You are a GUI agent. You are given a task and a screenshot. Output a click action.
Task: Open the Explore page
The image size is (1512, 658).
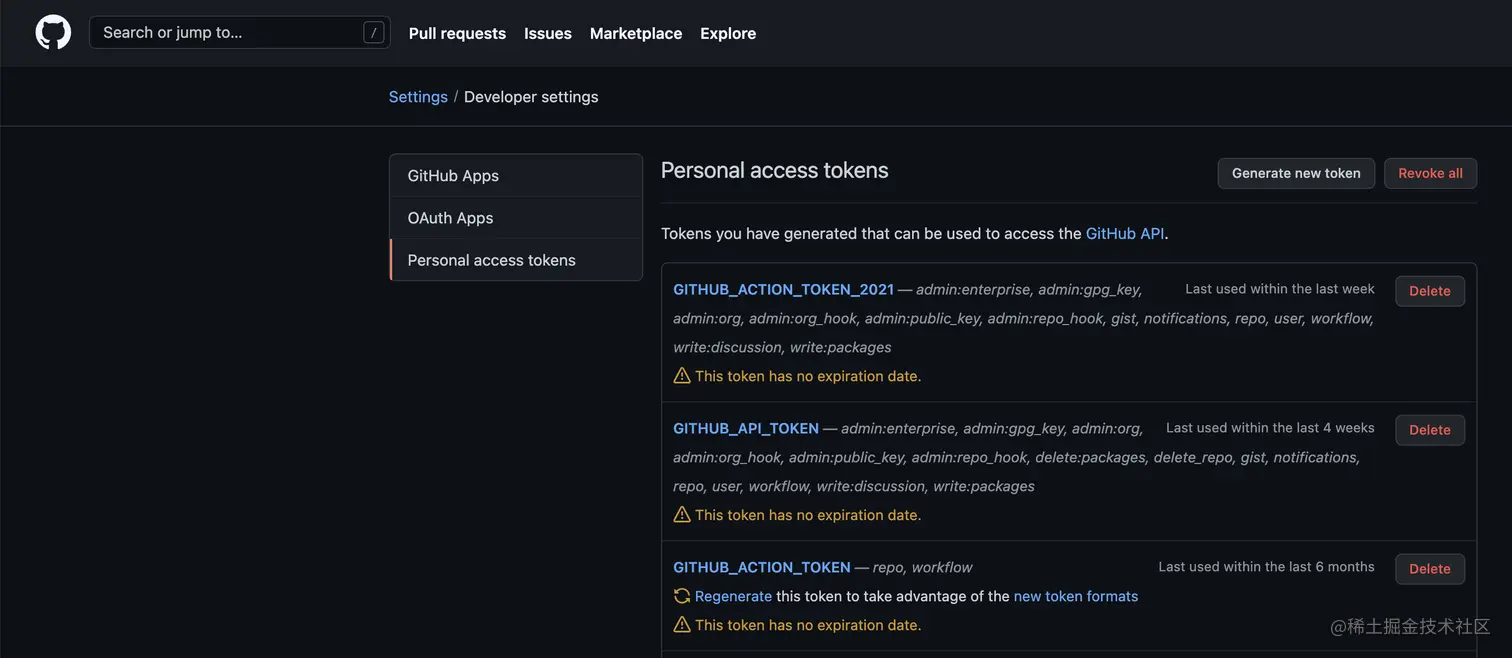point(728,33)
